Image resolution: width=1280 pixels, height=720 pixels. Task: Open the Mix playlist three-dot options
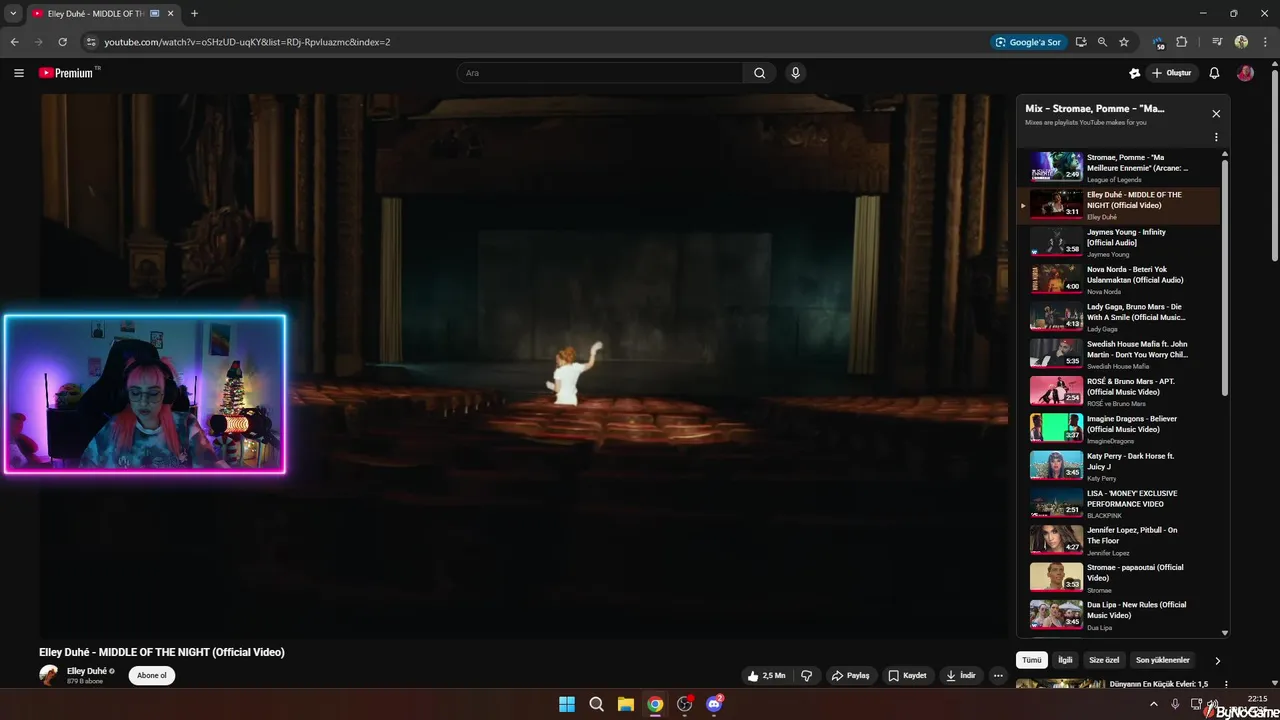click(1216, 137)
